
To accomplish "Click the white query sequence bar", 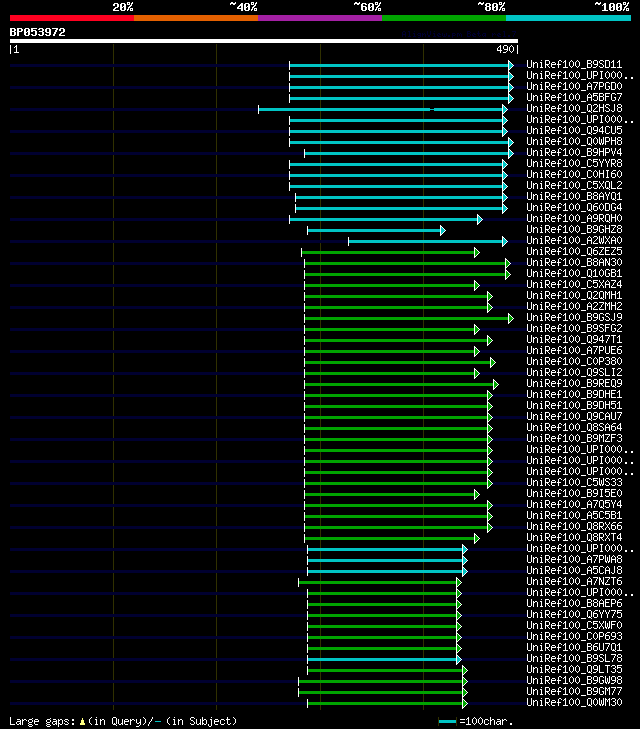I will pyautogui.click(x=264, y=41).
